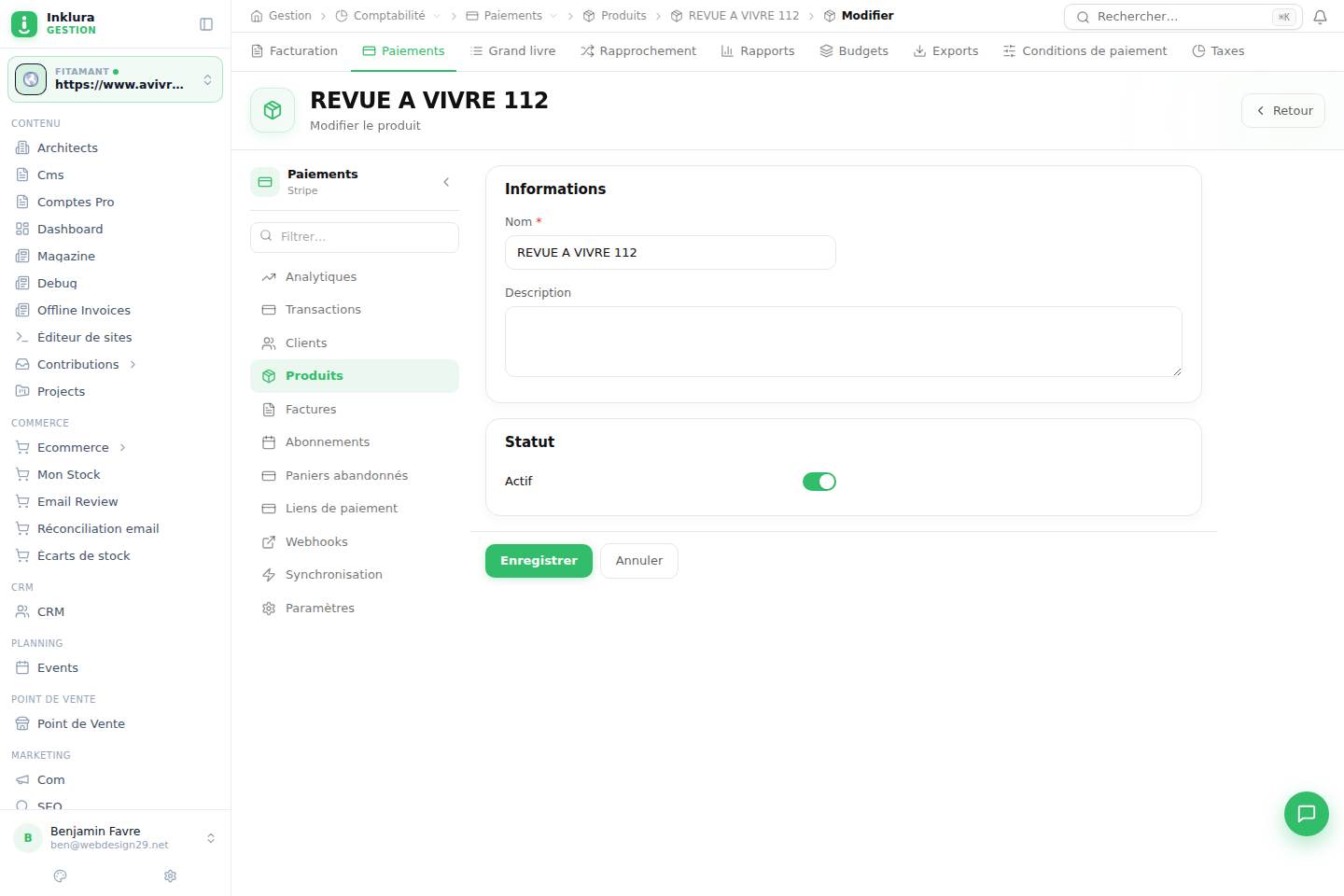Open the site switcher dropdown

point(116,79)
